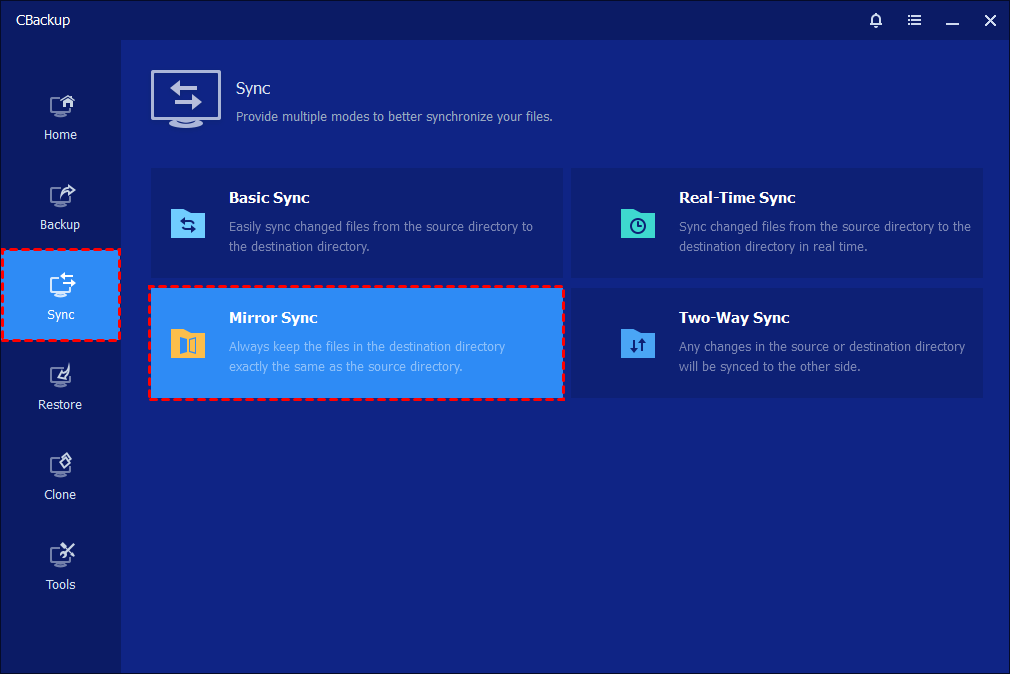
Task: Select the Two-Way Sync title
Action: coord(734,318)
